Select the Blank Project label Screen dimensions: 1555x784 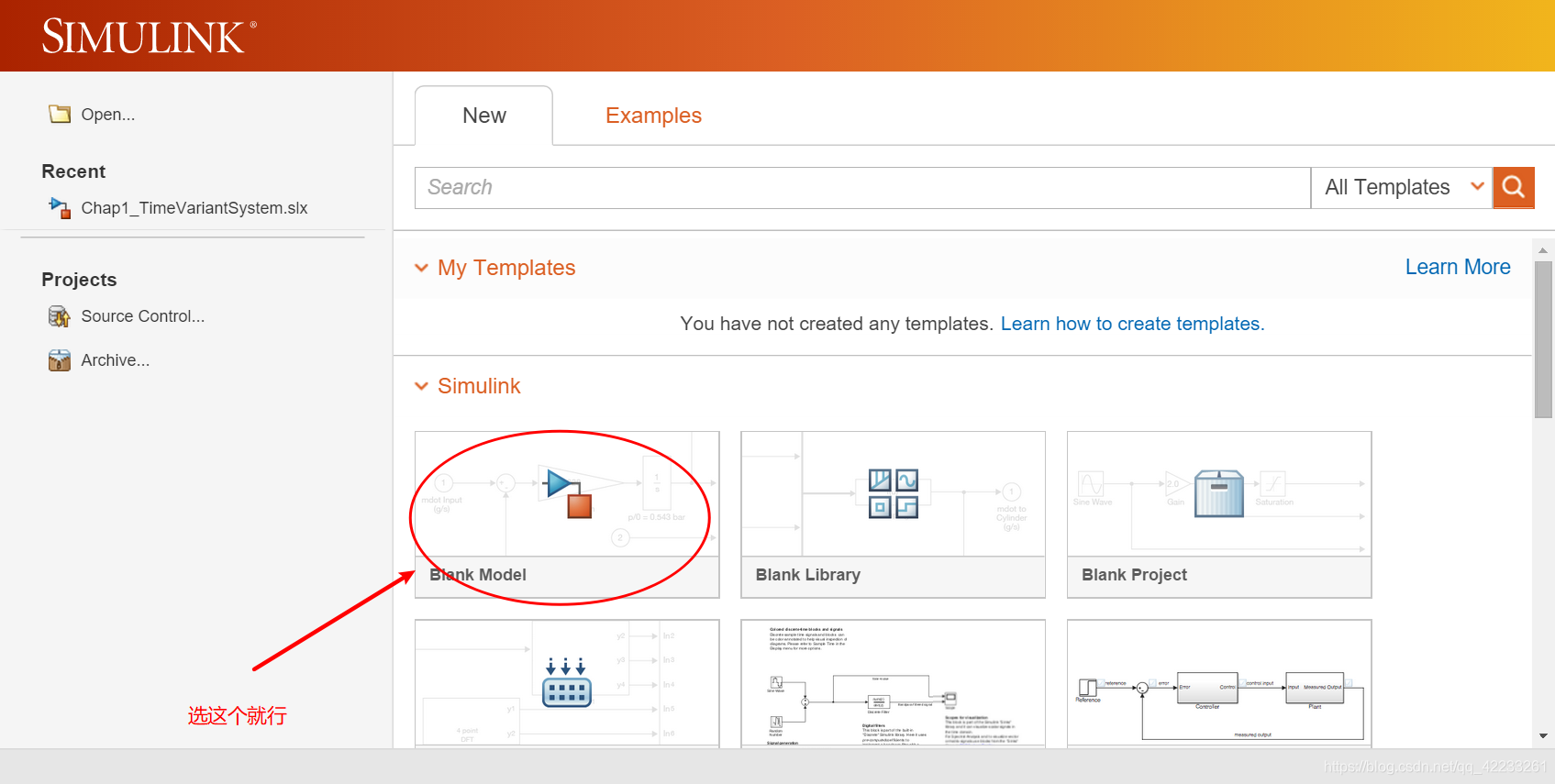(1134, 575)
